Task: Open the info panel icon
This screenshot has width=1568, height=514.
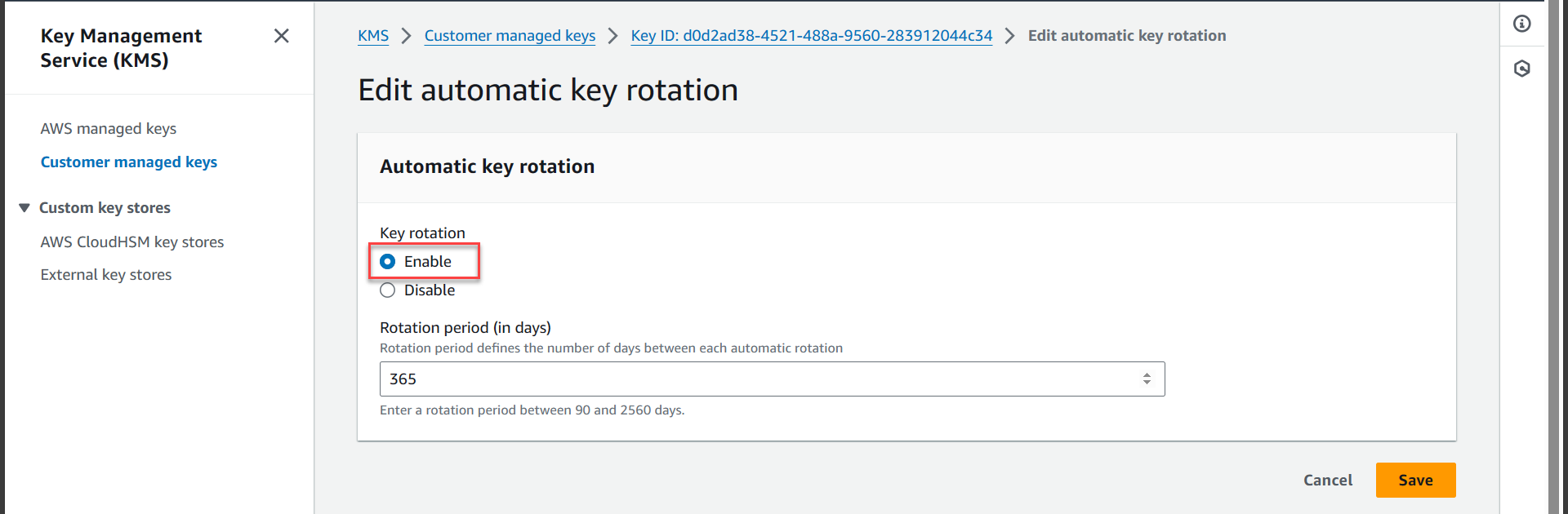Action: pyautogui.click(x=1521, y=24)
